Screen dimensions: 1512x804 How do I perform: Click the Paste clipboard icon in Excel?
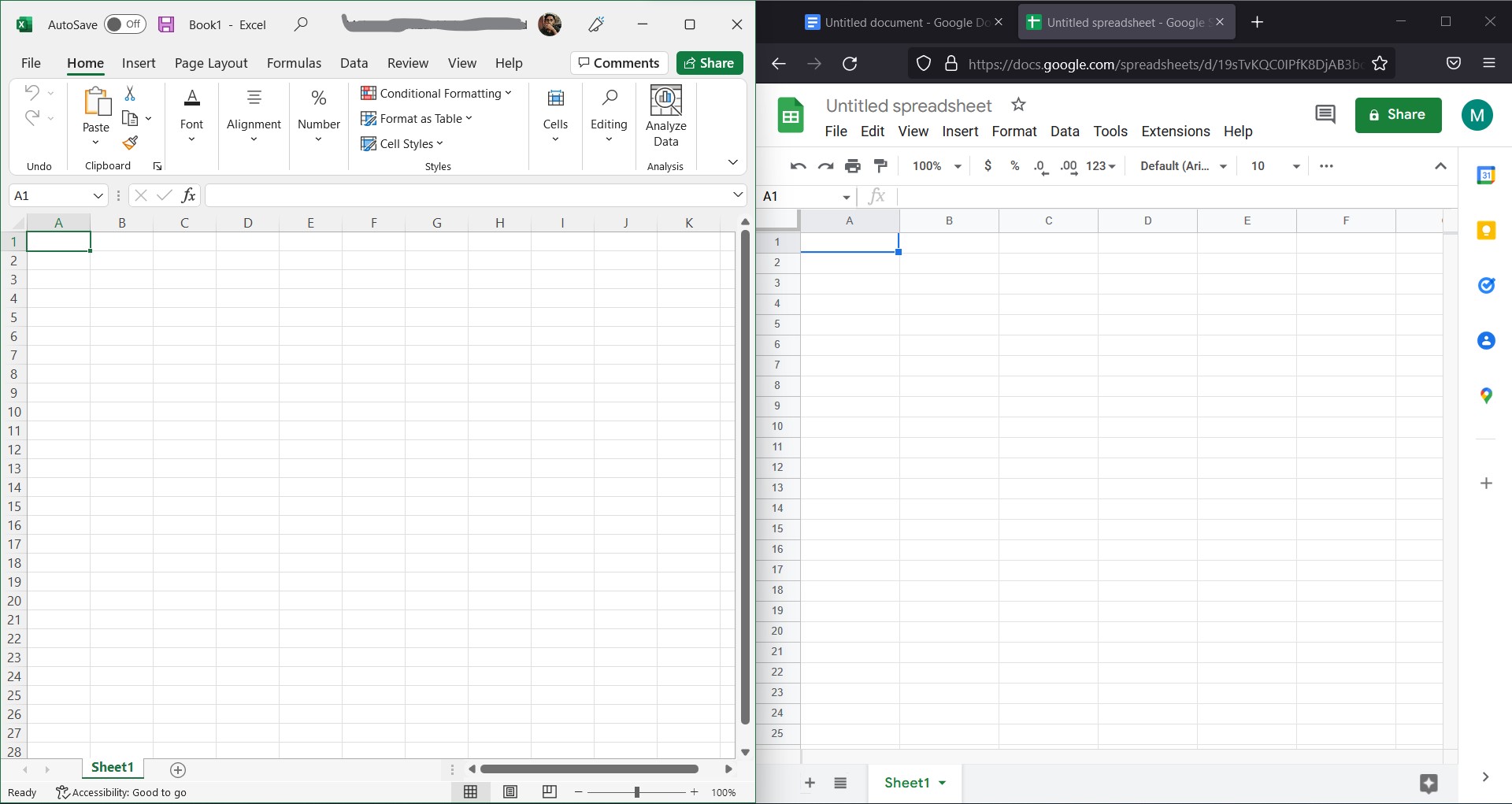pos(96,101)
